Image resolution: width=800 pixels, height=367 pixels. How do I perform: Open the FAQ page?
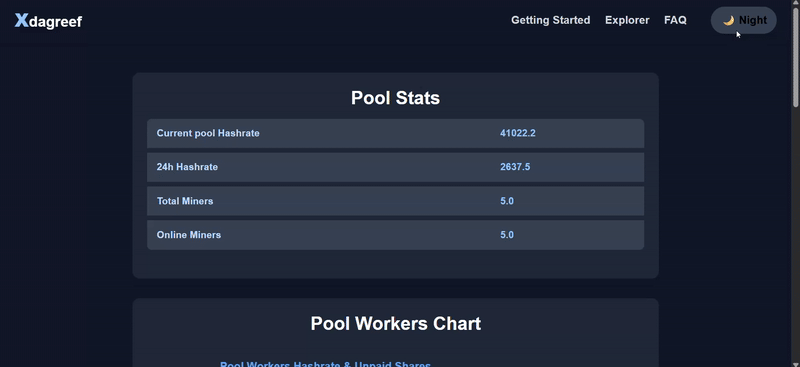675,20
